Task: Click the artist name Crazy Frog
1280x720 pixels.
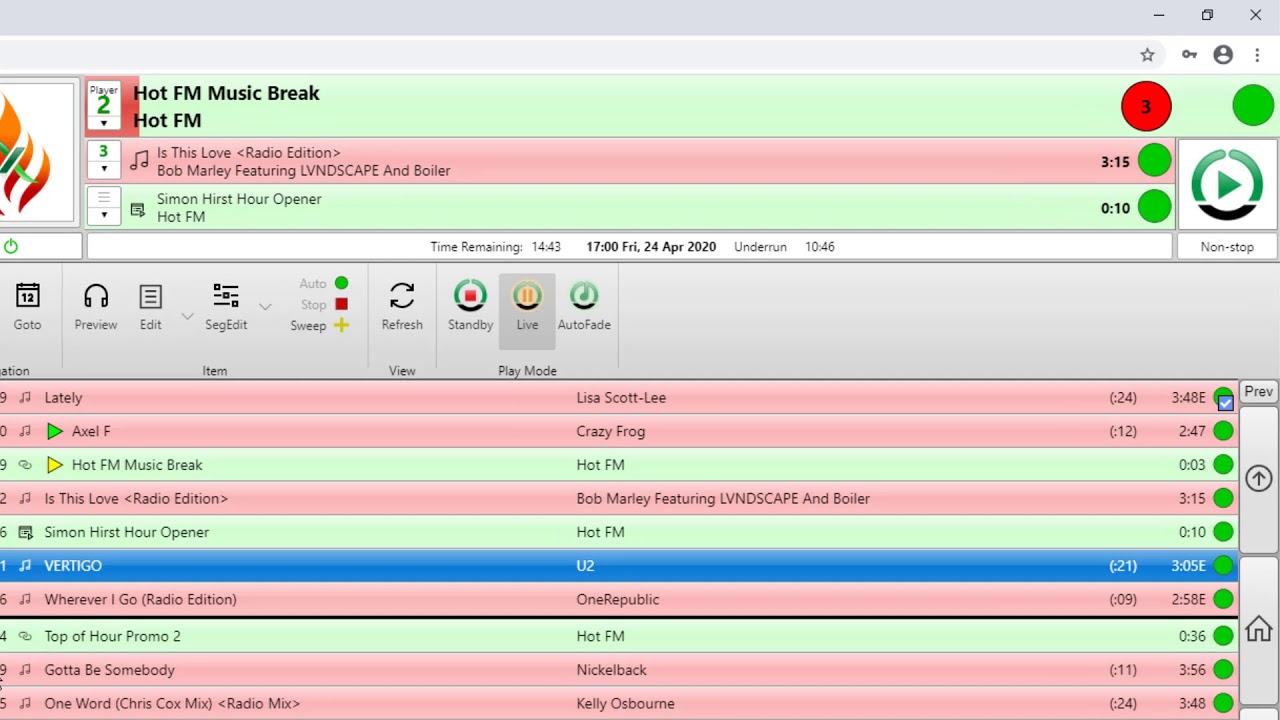Action: (610, 431)
